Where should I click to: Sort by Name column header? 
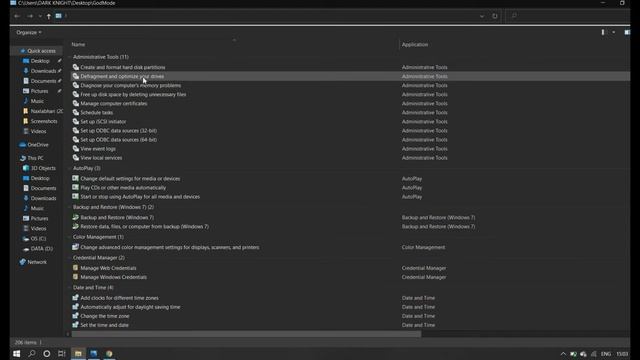coord(78,44)
